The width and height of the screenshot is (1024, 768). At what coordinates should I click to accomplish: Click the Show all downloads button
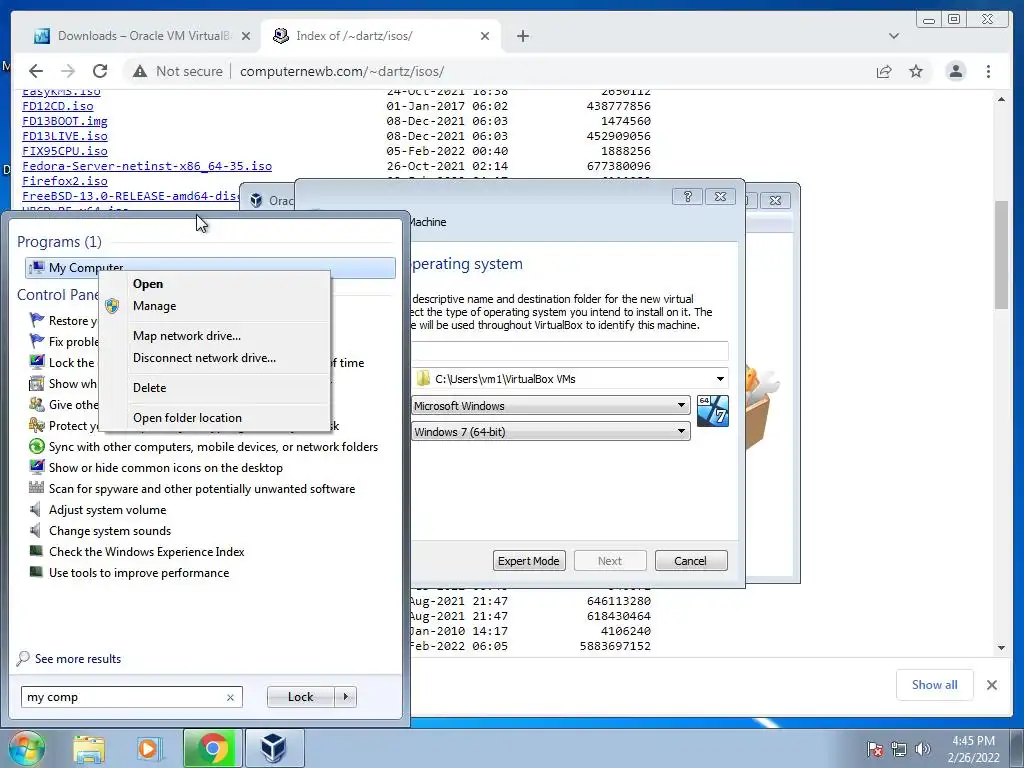tap(935, 685)
